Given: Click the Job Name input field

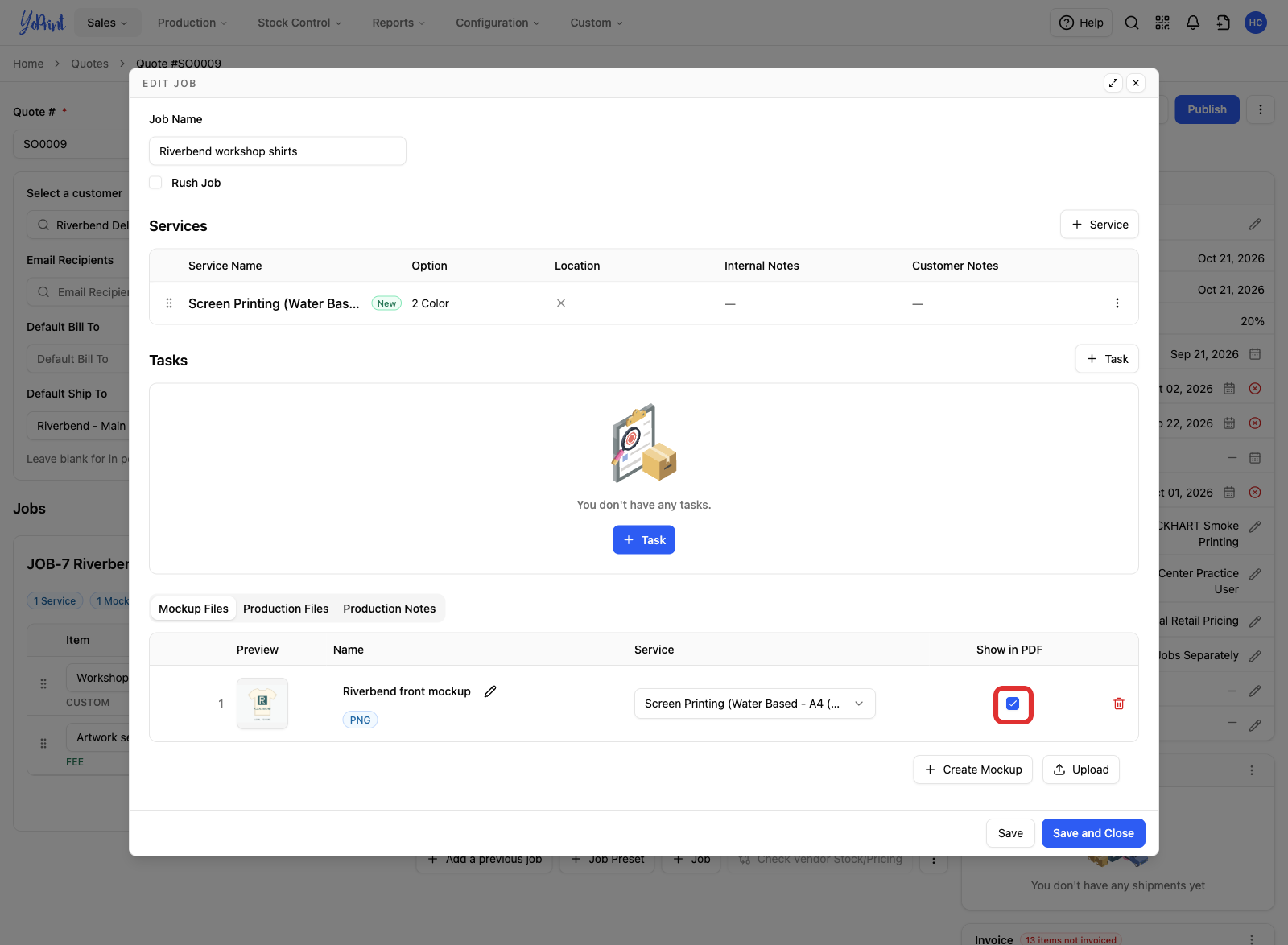Looking at the screenshot, I should click(x=278, y=151).
